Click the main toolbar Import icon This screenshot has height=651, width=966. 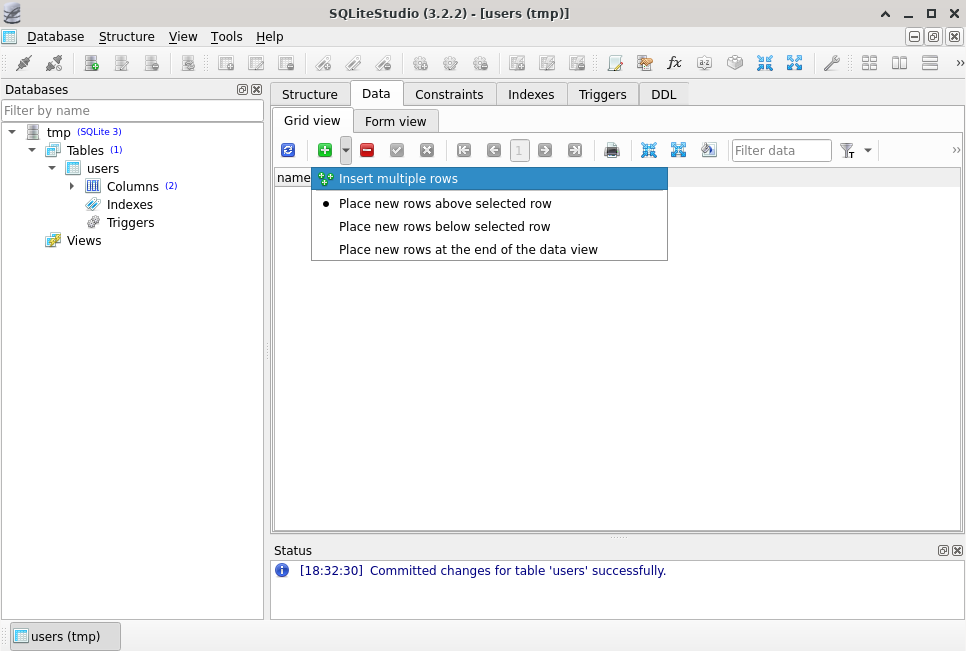click(765, 63)
